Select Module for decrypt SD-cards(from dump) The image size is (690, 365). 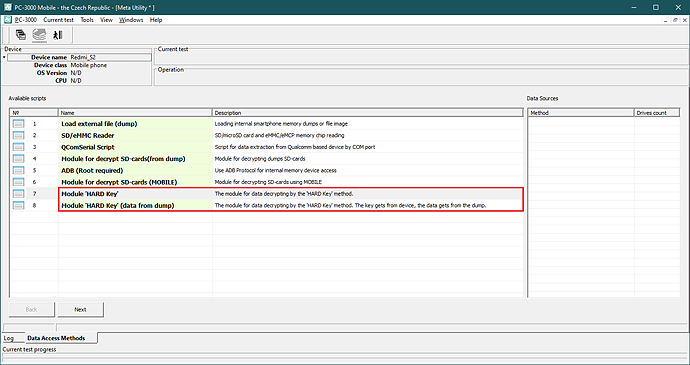tap(123, 159)
